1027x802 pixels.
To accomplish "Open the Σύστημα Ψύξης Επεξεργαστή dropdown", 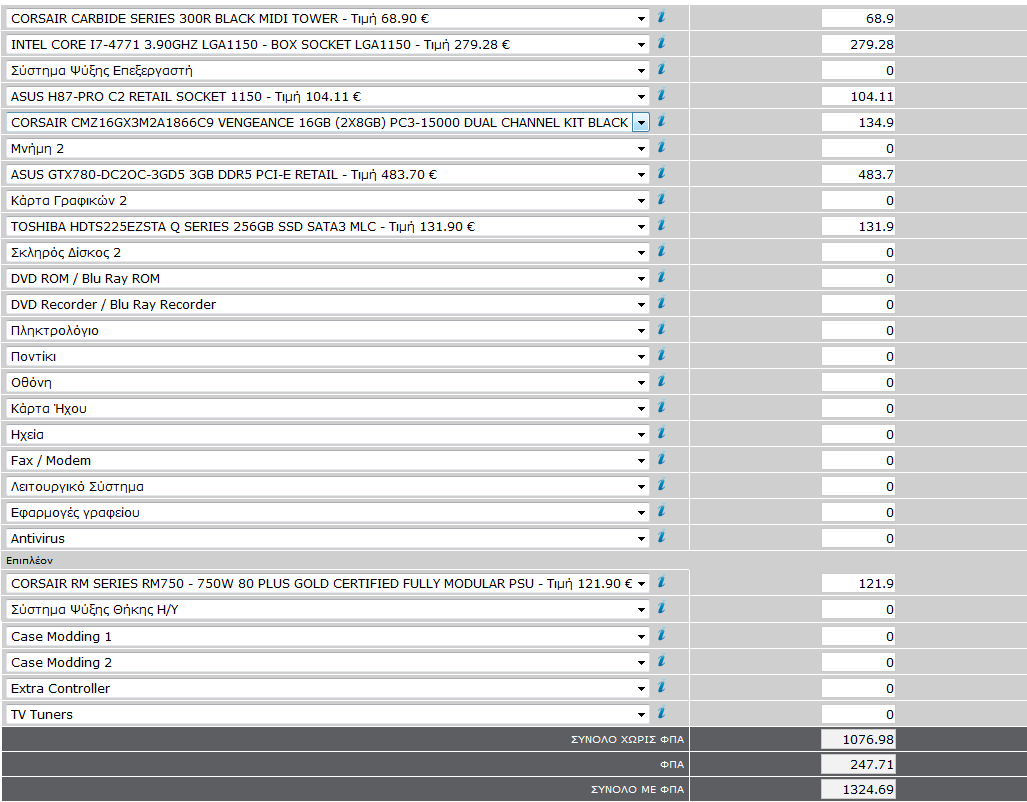I will (327, 71).
